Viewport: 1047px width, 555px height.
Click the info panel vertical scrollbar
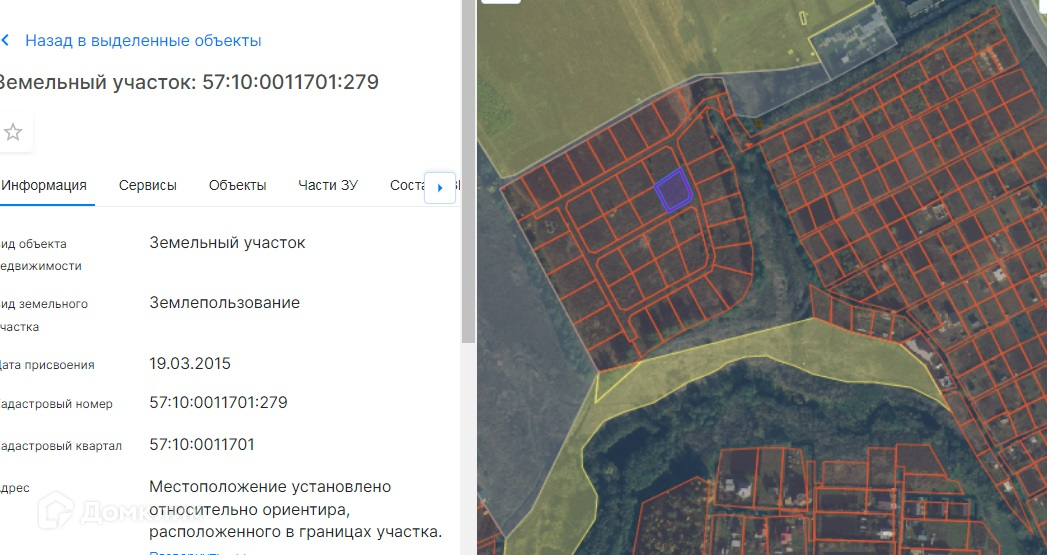(468, 170)
